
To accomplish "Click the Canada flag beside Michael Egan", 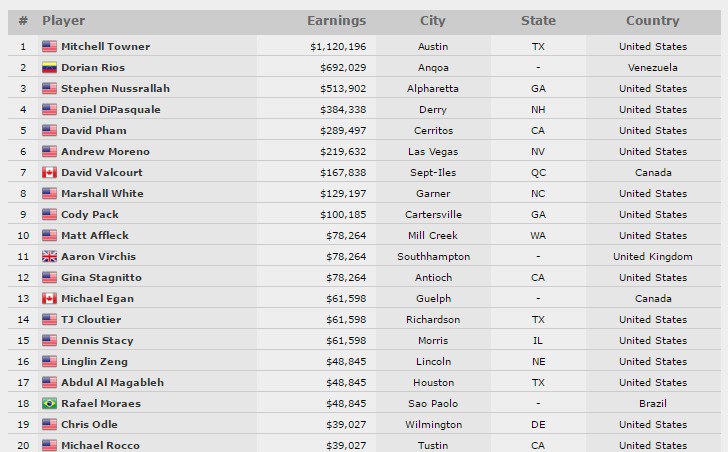I will pyautogui.click(x=49, y=298).
